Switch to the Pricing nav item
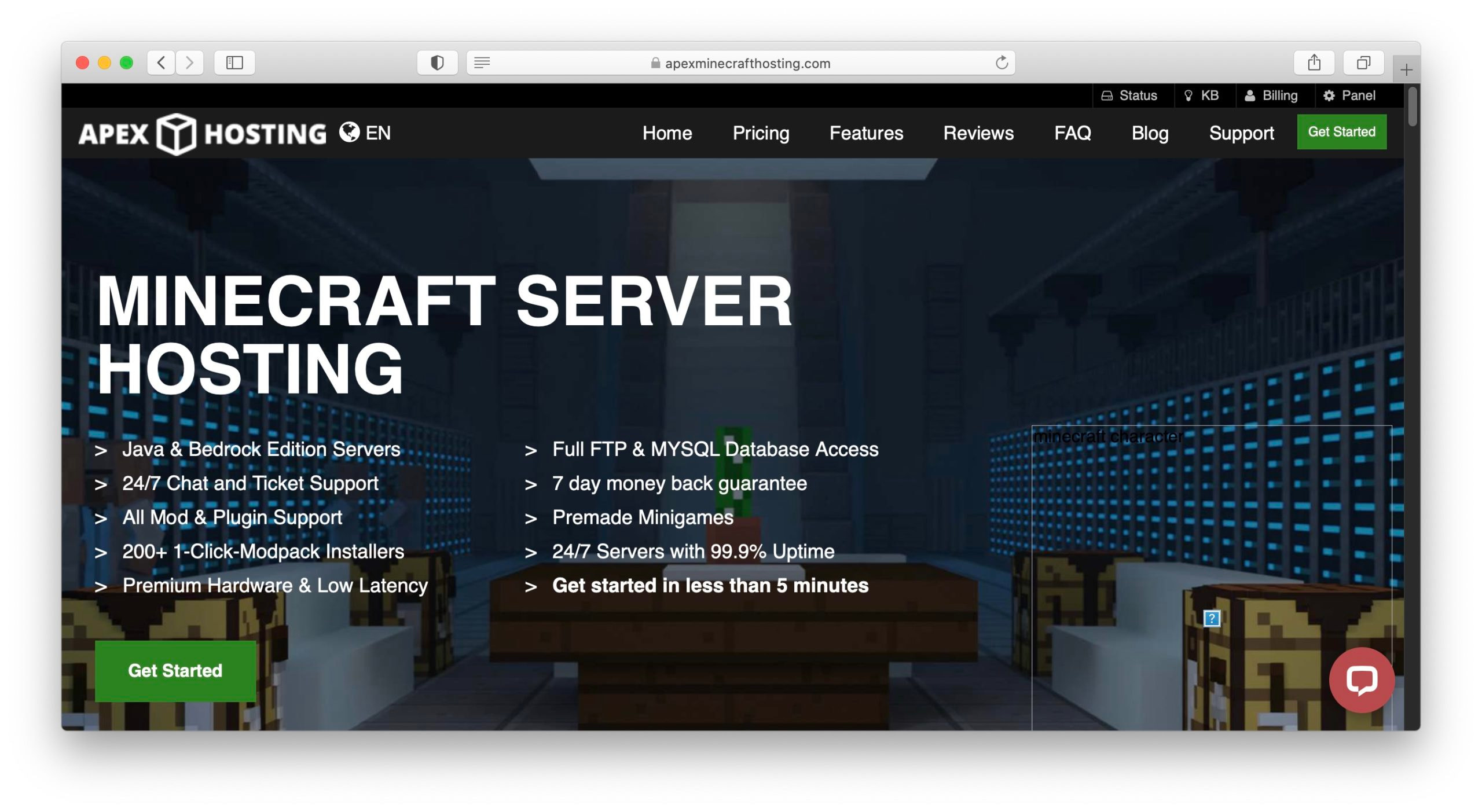The image size is (1482, 812). point(760,133)
